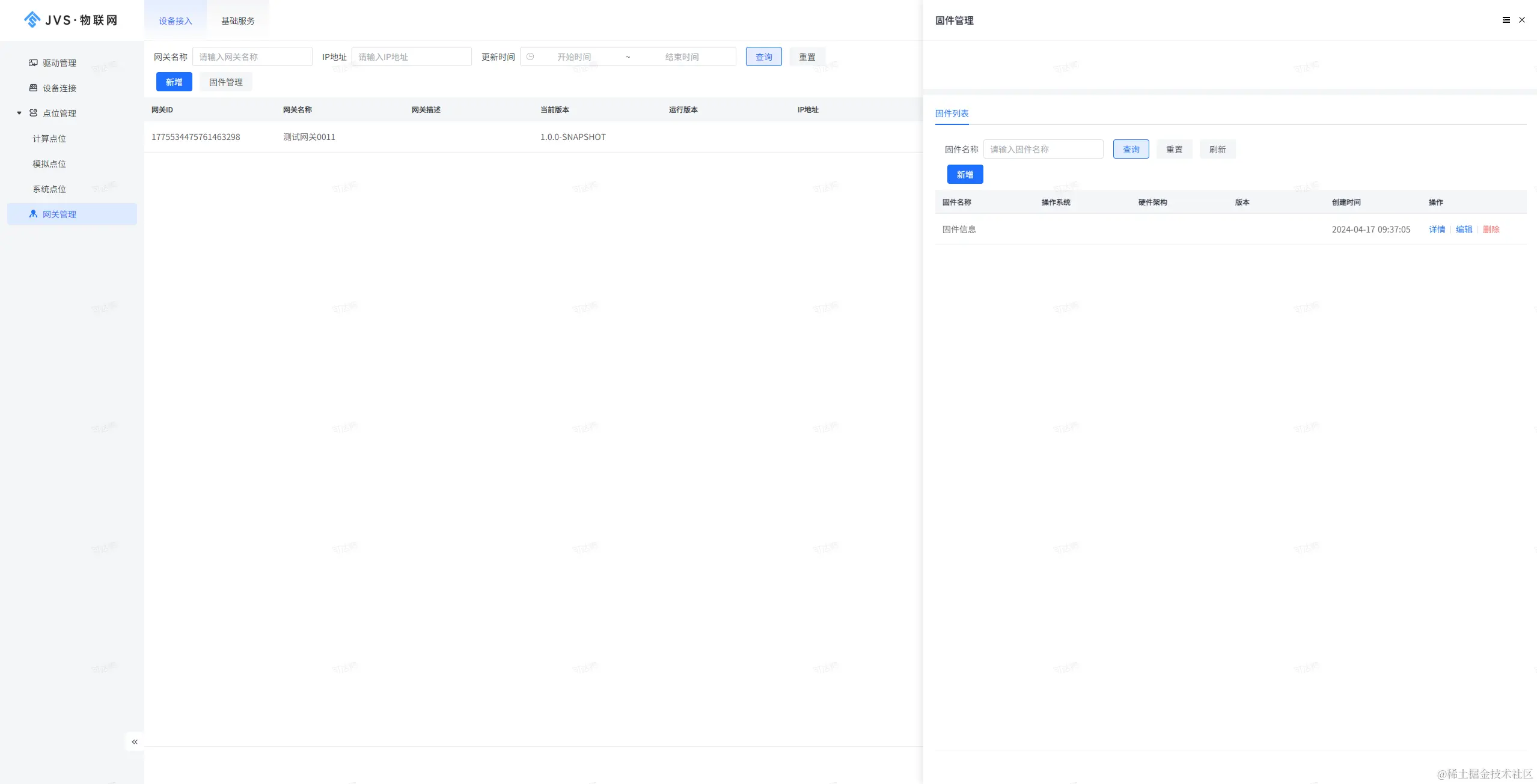Close the 固件管理 drawer panel

click(x=1522, y=20)
